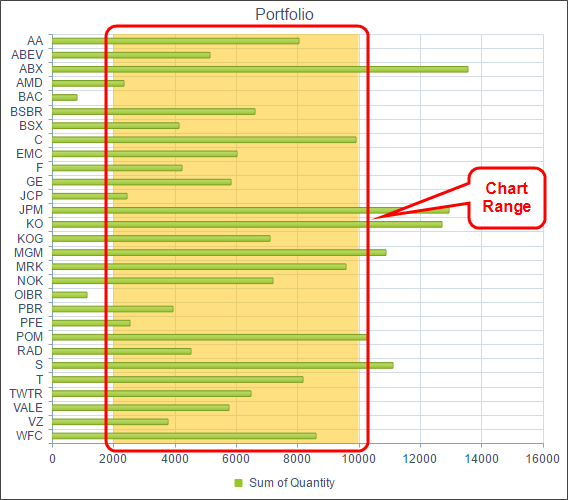The height and width of the screenshot is (500, 568).
Task: Select the OIBR data bar
Action: pos(70,295)
